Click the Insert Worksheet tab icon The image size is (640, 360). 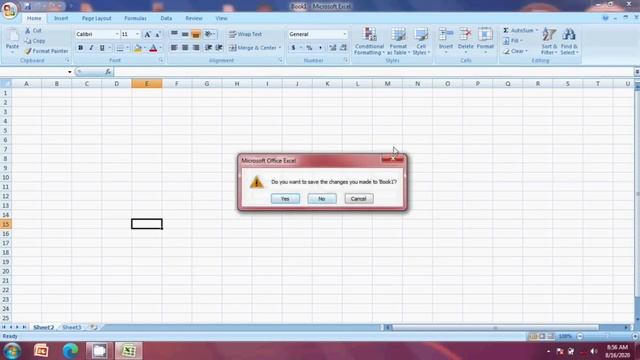(x=93, y=327)
